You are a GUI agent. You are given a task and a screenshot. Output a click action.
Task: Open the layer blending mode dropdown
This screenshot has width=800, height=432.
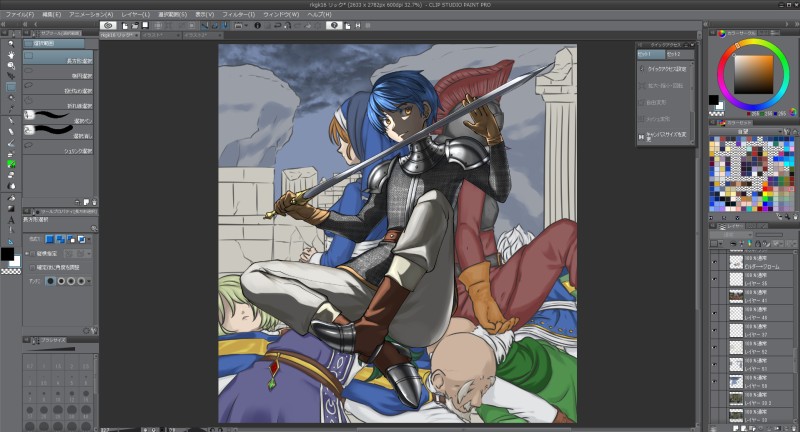(x=731, y=235)
